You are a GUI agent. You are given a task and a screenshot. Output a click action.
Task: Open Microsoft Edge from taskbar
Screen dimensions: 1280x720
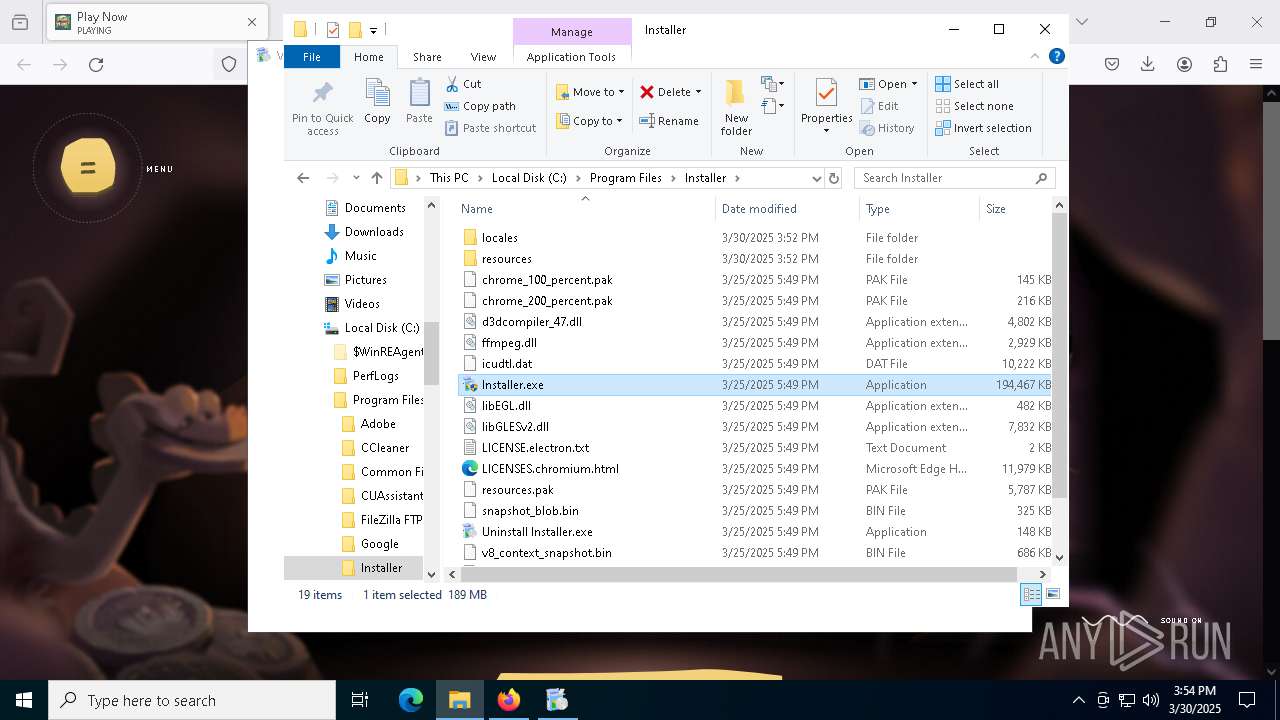(x=411, y=700)
